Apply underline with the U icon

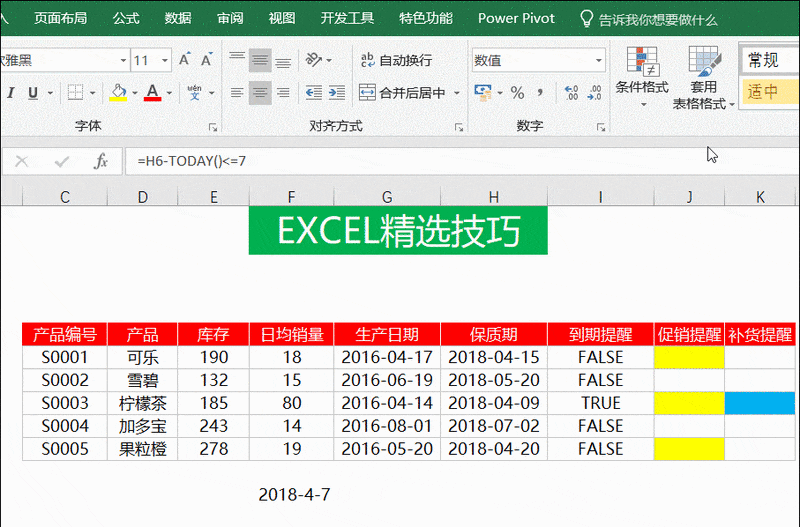33,93
